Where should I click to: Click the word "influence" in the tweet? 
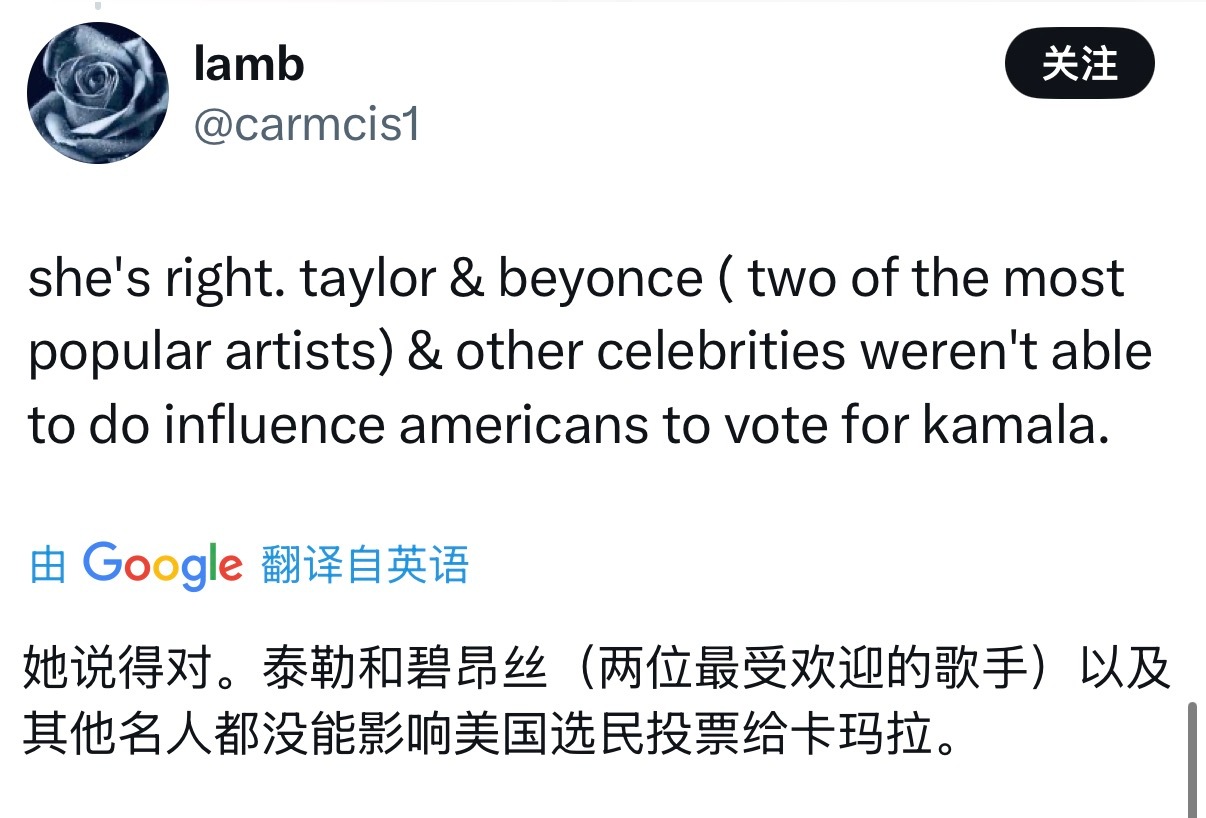[x=275, y=425]
